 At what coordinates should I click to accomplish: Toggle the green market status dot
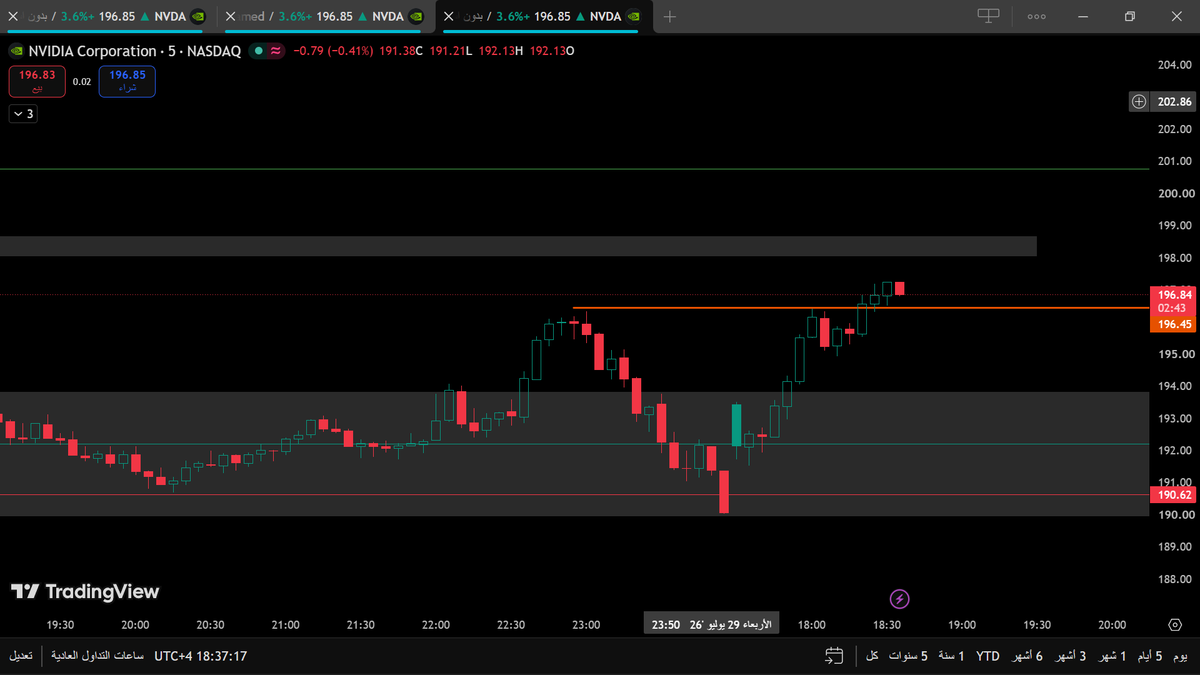coord(259,51)
